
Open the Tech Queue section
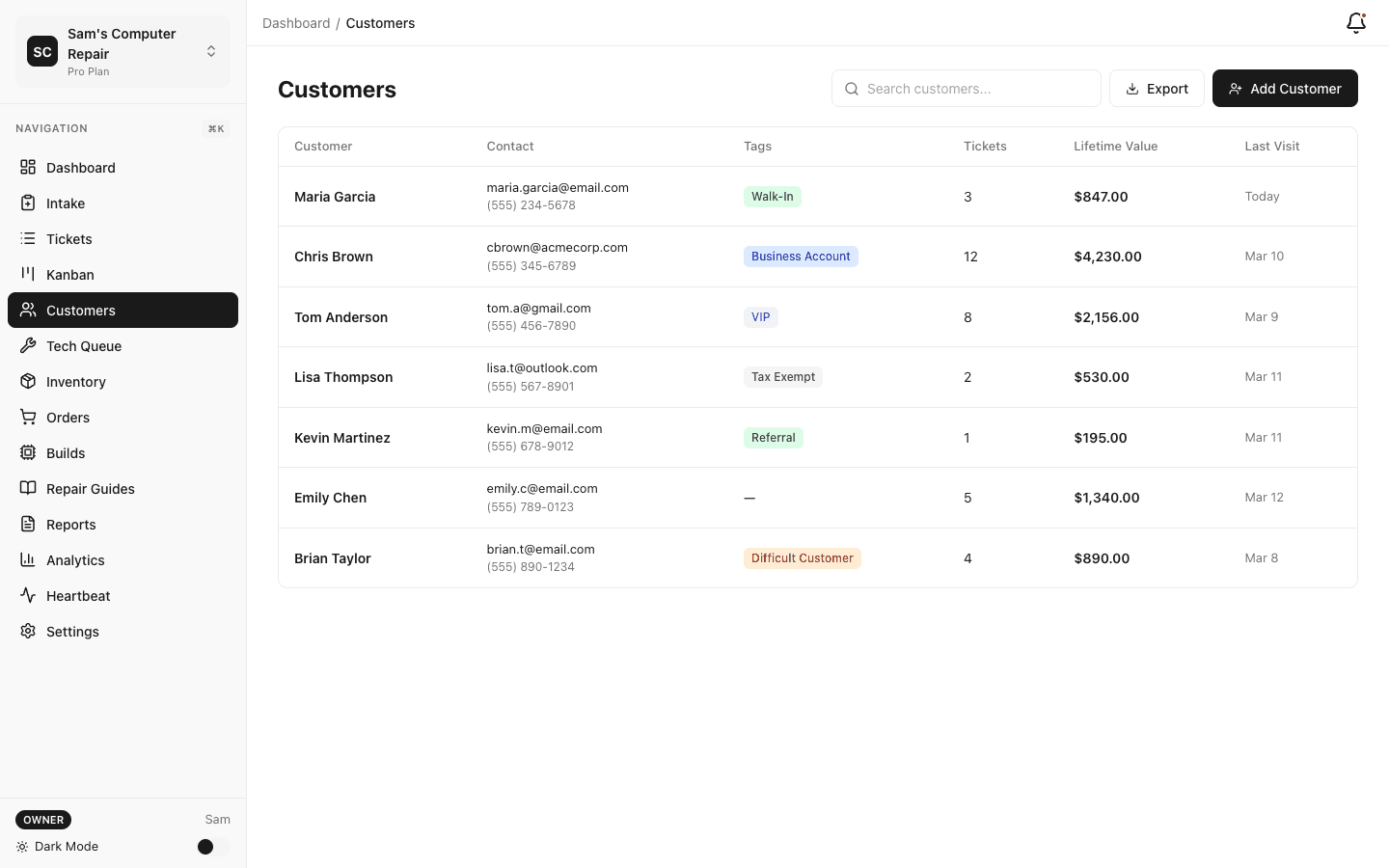coord(84,345)
